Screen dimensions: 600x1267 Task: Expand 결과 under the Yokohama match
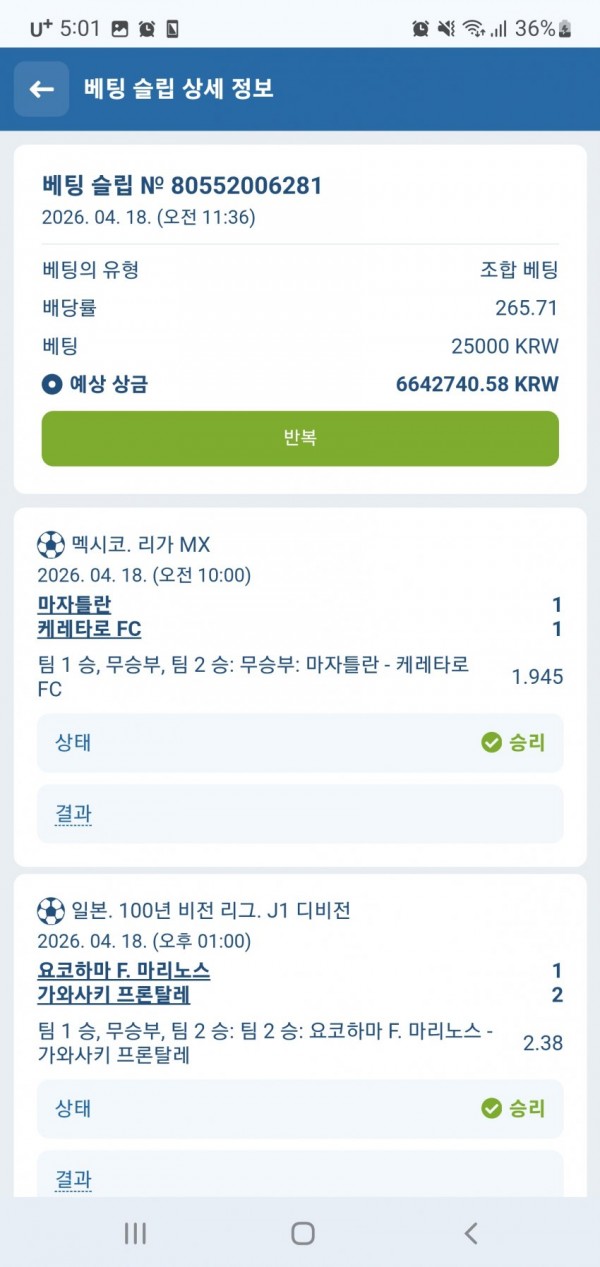click(x=73, y=1179)
